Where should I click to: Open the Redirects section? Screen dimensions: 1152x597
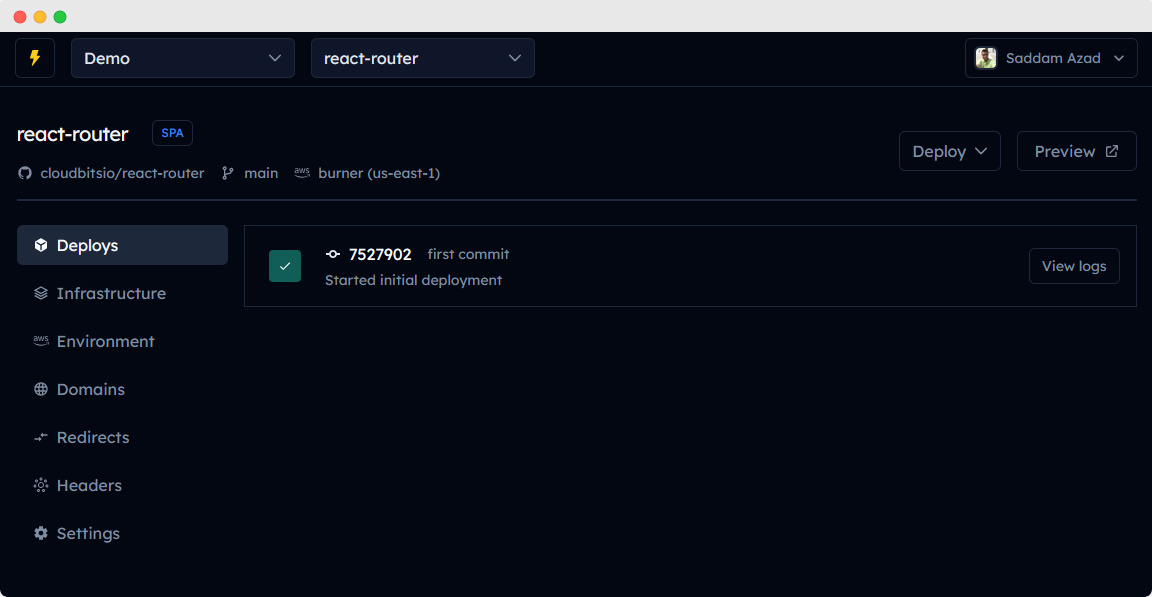(x=122, y=437)
